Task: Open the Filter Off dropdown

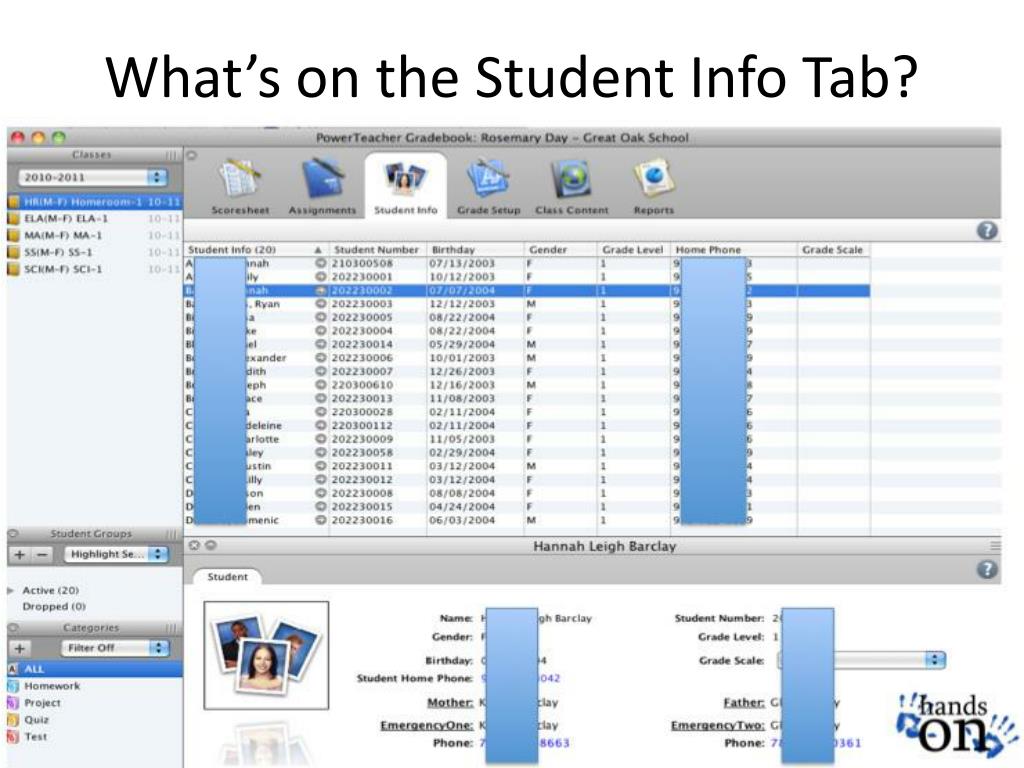Action: point(116,648)
